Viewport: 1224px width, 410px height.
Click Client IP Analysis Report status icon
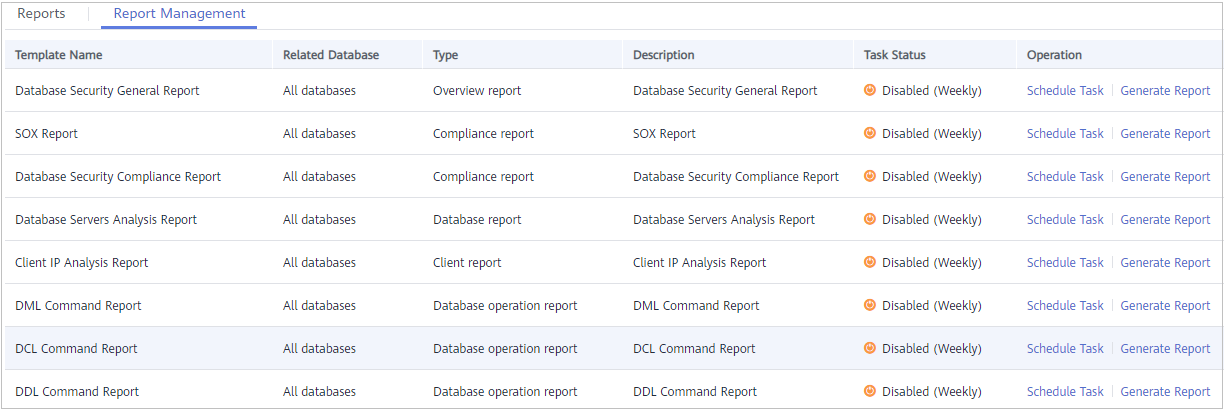tap(870, 262)
